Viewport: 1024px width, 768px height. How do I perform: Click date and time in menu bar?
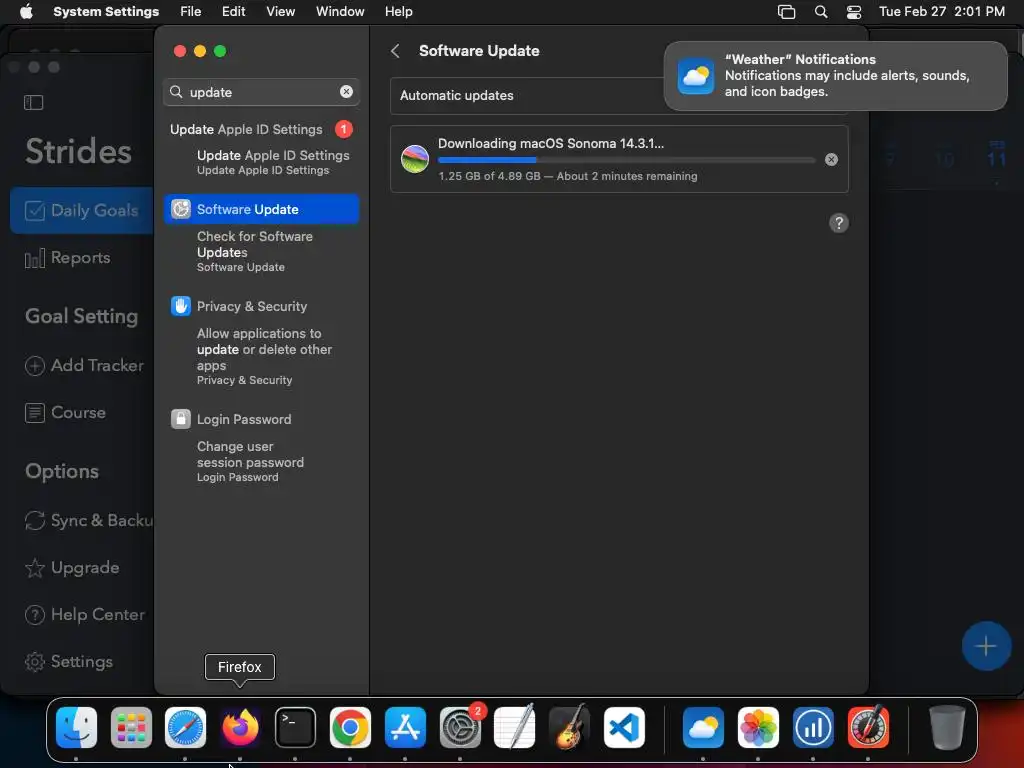coord(942,11)
